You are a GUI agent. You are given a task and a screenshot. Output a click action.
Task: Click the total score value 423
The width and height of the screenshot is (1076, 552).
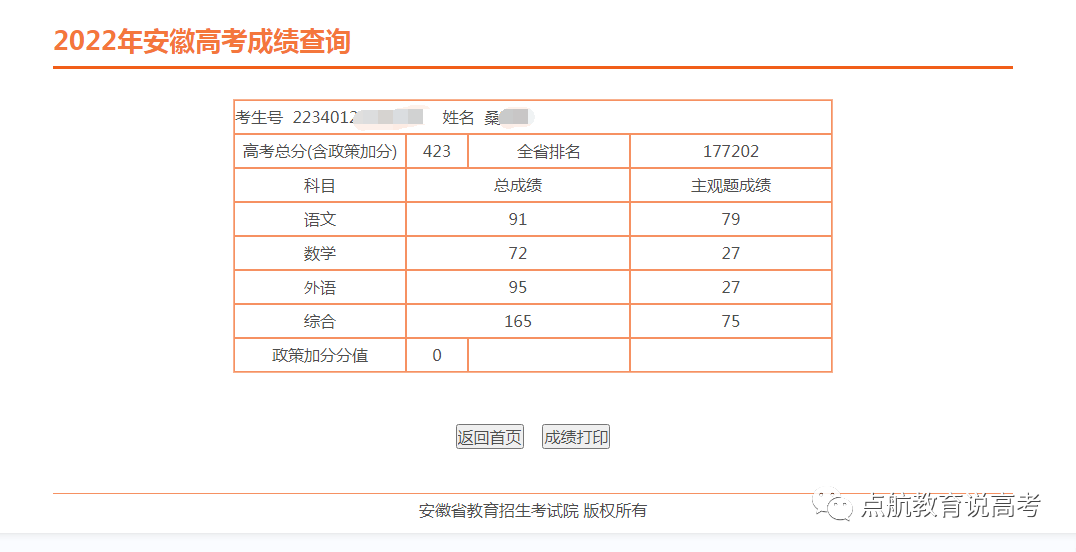(x=437, y=151)
